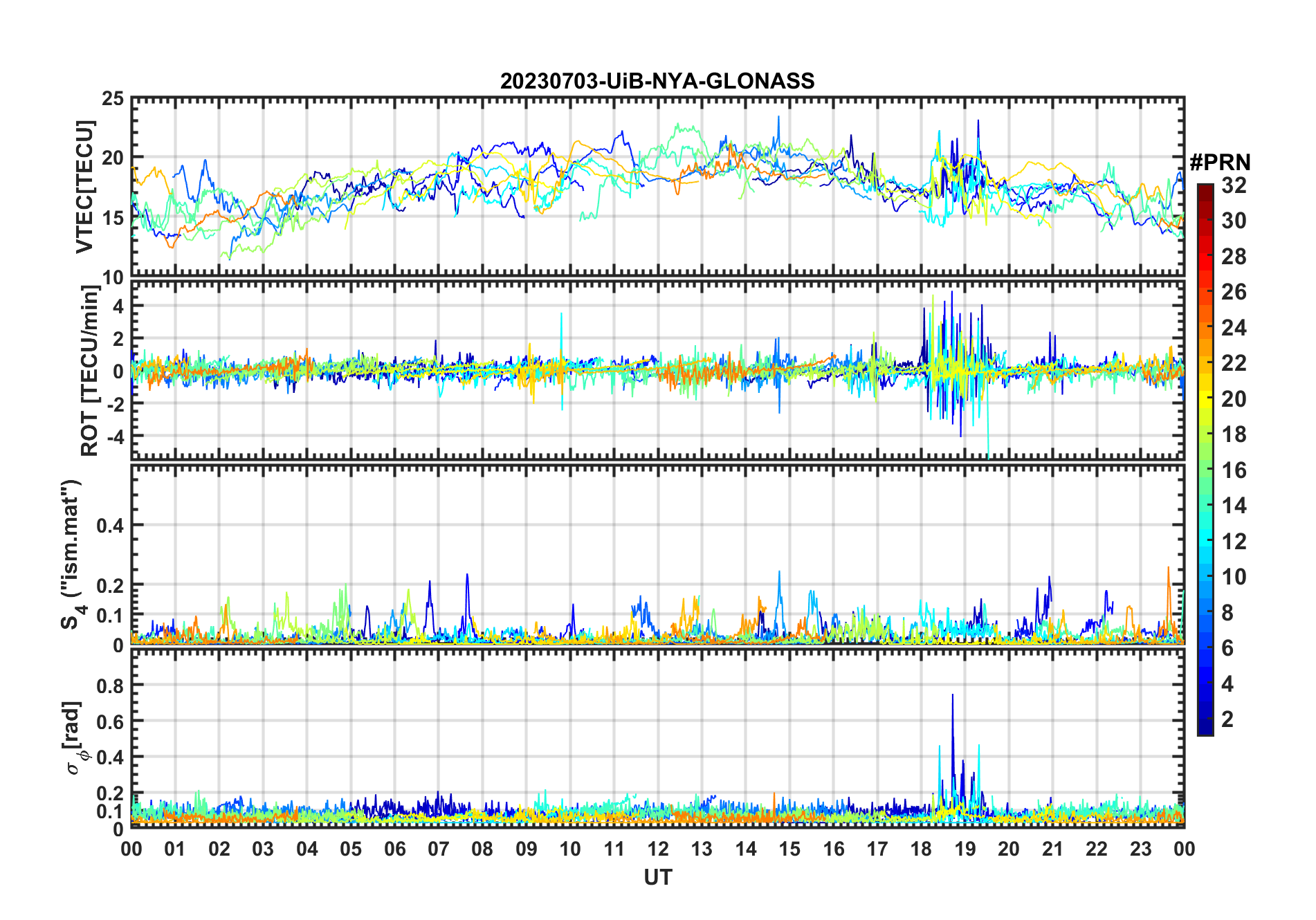Click colorbar tick label 22
This screenshot has height=920, width=1316.
coord(1234,363)
